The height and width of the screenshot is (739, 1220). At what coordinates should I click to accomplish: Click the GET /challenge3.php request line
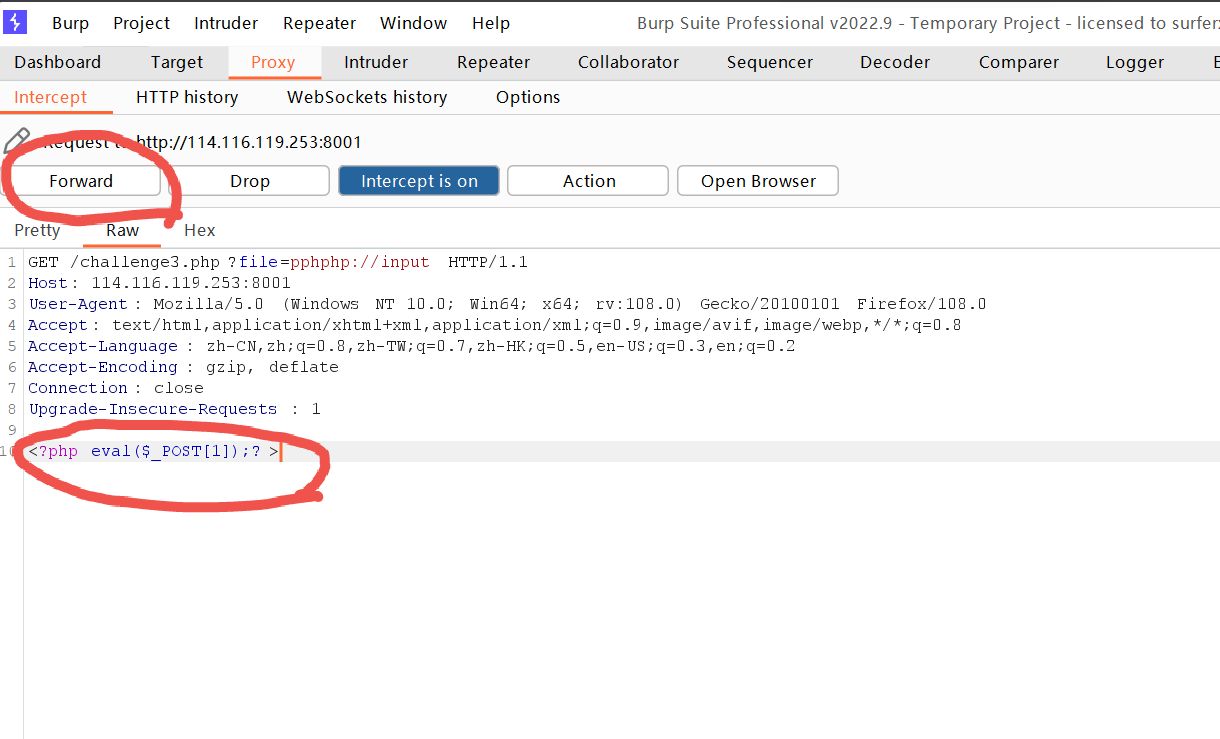click(278, 262)
